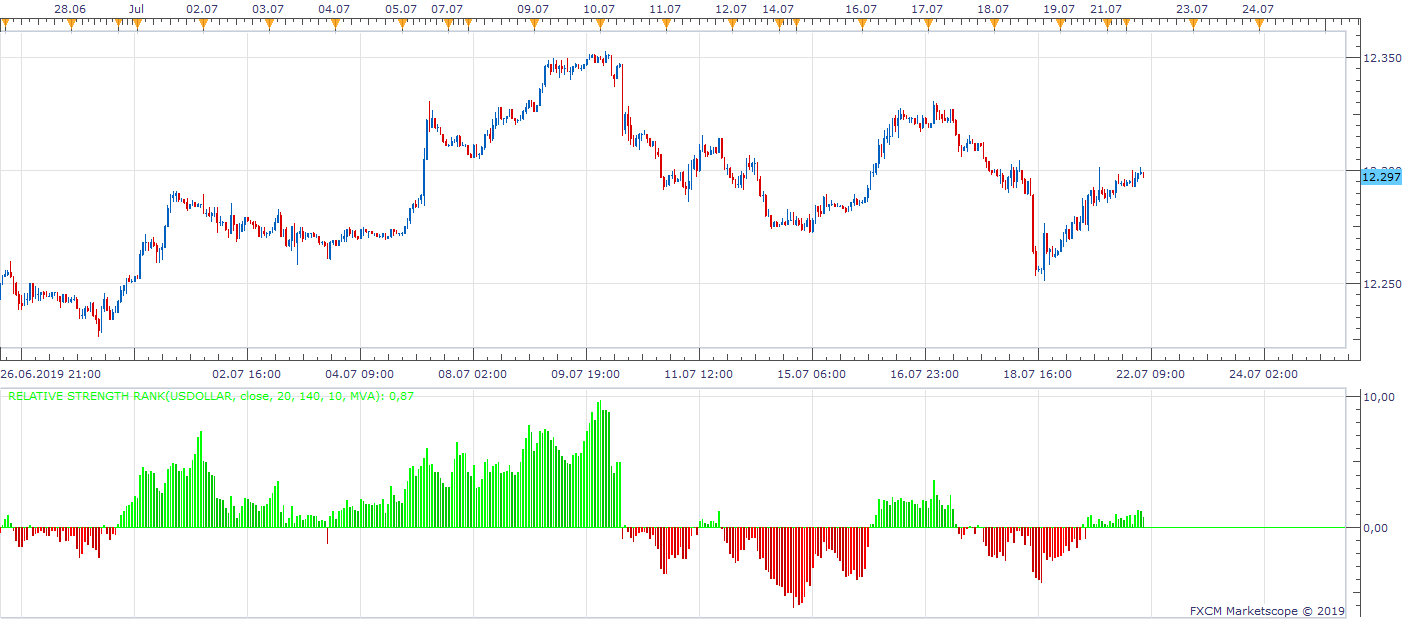The height and width of the screenshot is (619, 1418).
Task: Click the orange marker under 21.07
Action: pyautogui.click(x=1106, y=23)
